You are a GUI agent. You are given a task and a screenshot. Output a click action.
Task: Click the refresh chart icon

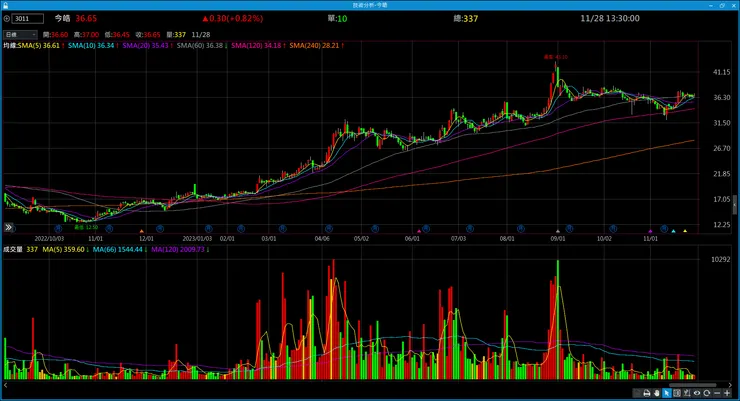pyautogui.click(x=706, y=393)
